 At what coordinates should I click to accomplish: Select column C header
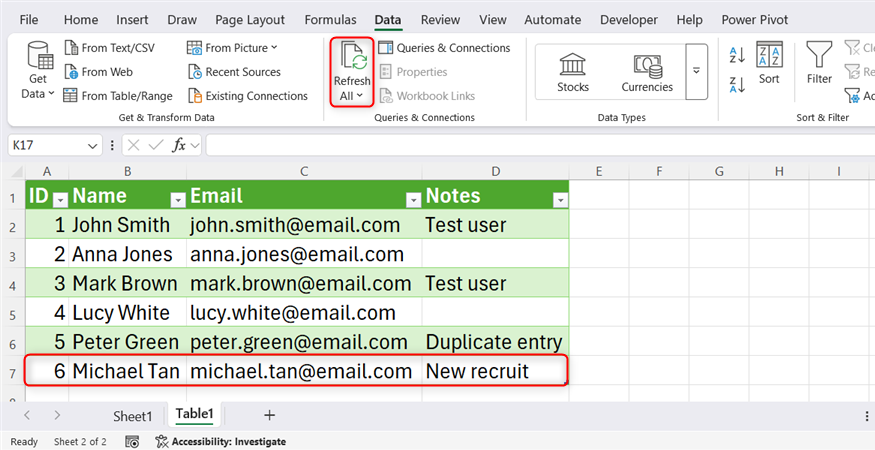pos(304,171)
